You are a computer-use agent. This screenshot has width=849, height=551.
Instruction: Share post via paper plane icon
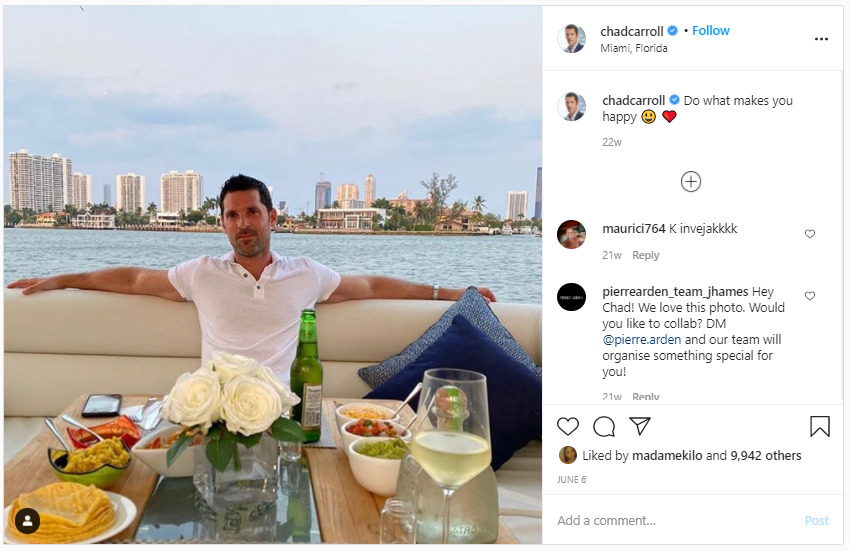click(x=640, y=426)
